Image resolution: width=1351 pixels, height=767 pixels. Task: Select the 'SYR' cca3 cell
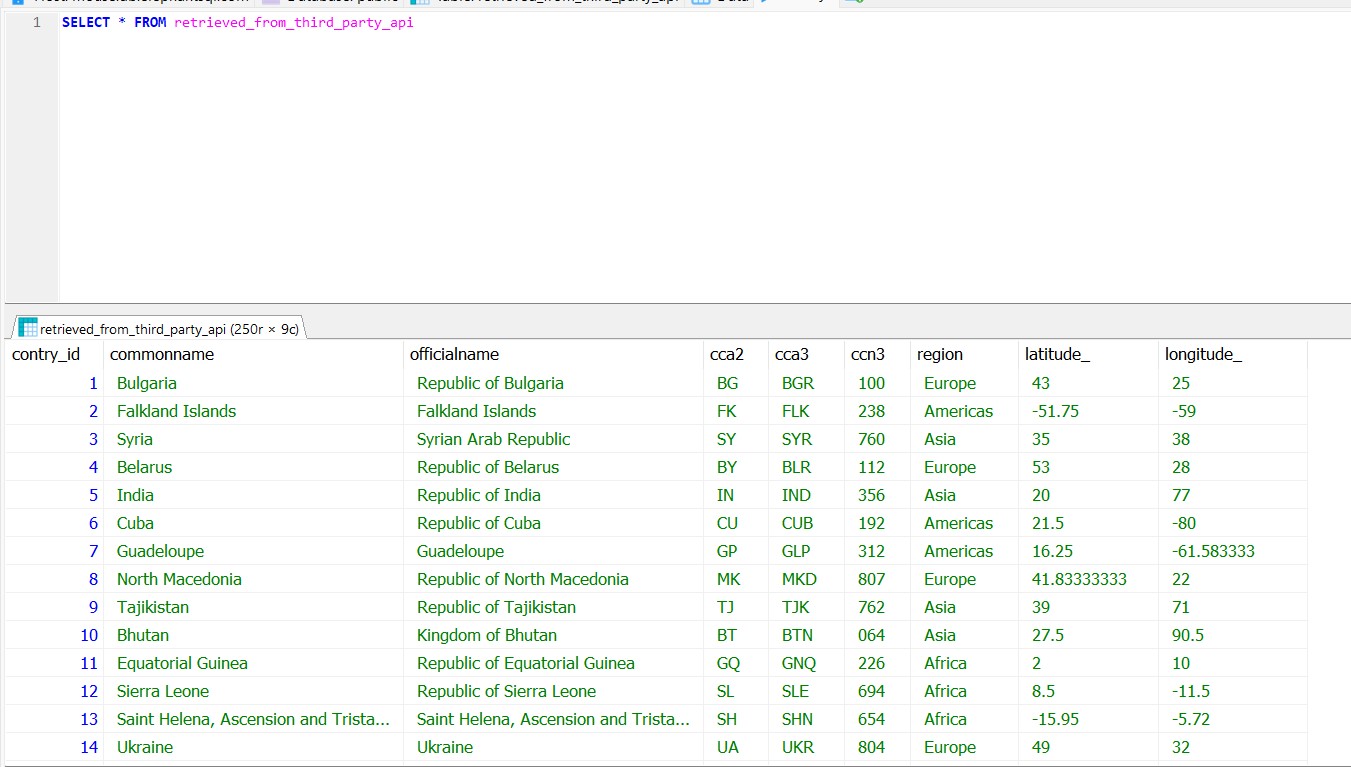pos(806,439)
